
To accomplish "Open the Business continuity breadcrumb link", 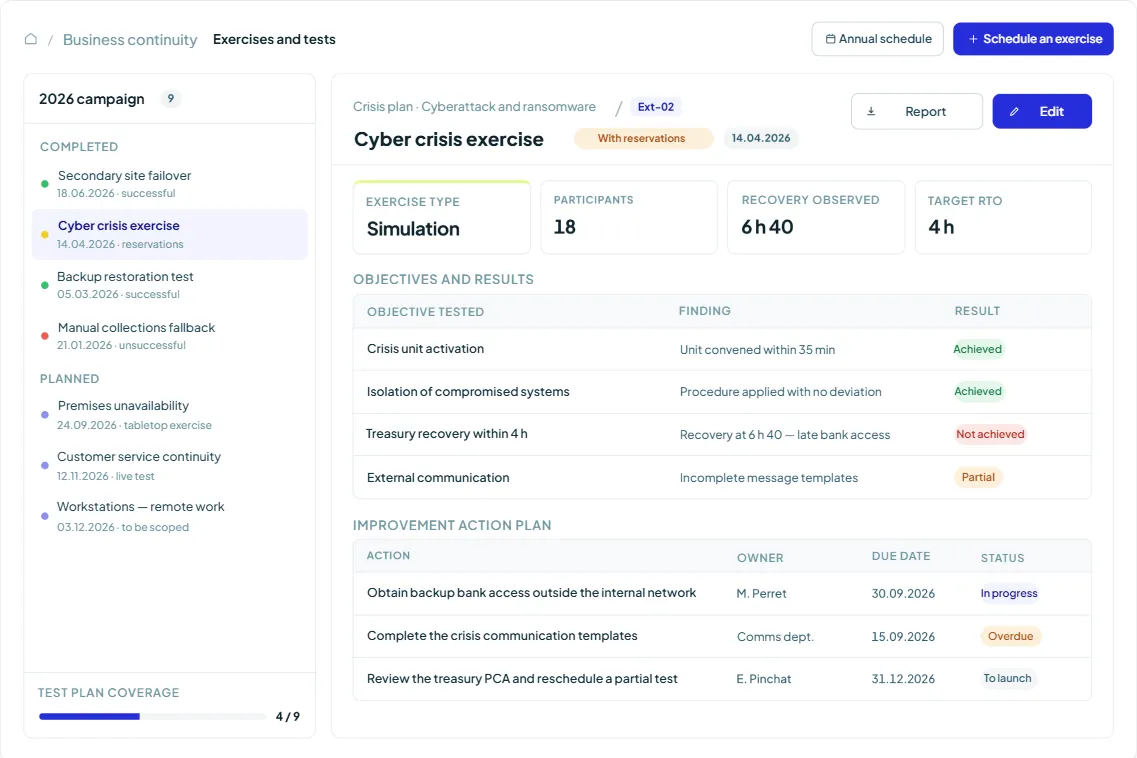I will [x=130, y=39].
